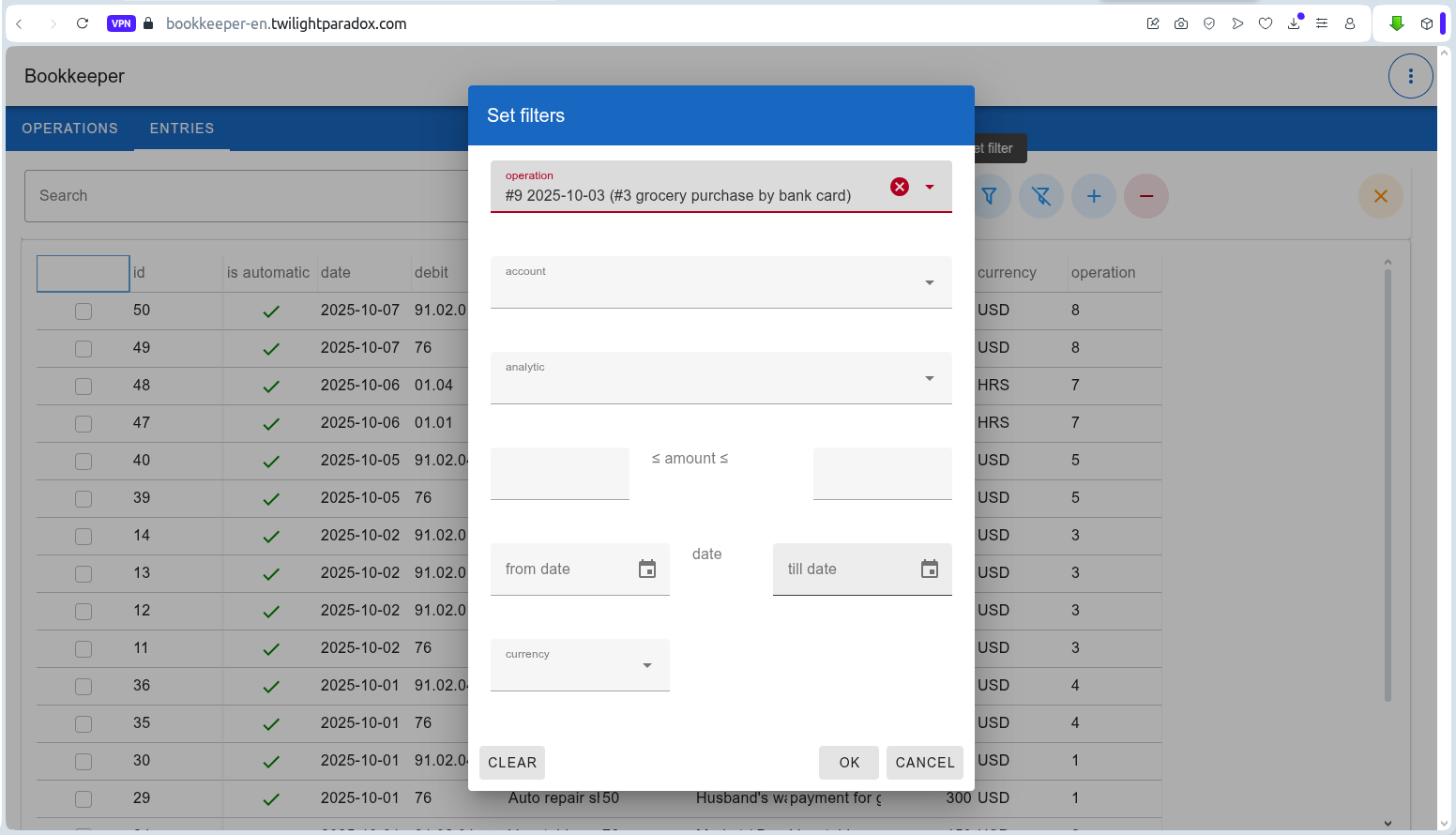Expand the analytic dropdown
The width and height of the screenshot is (1456, 835).
929,378
